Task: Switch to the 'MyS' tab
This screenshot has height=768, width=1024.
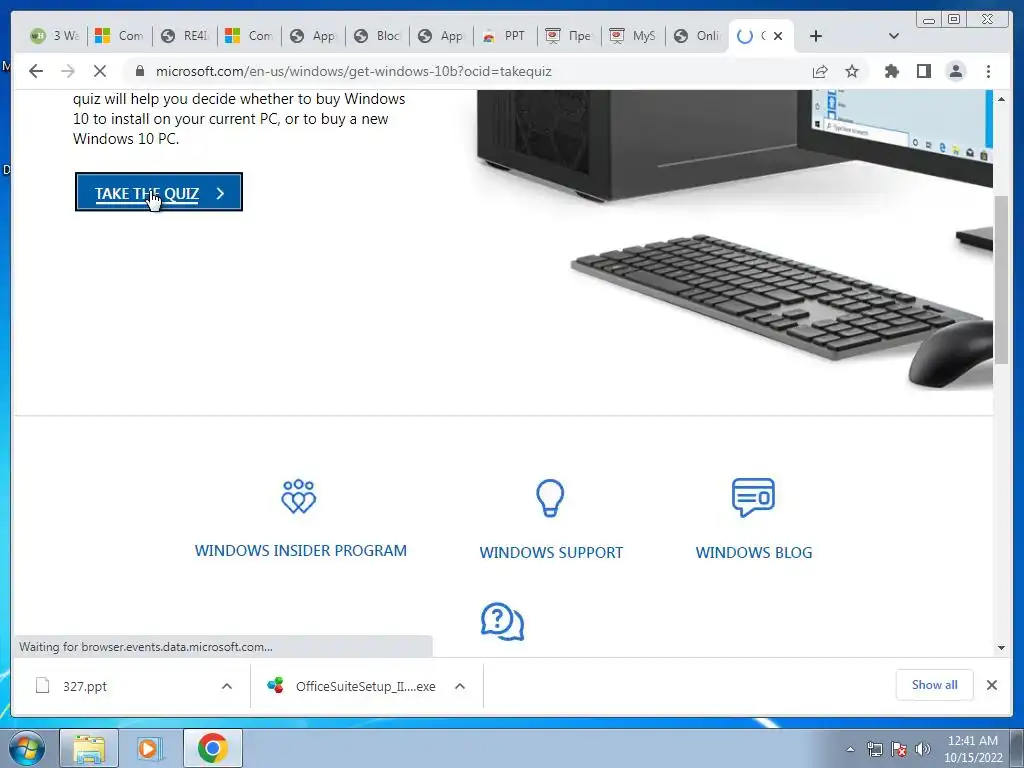Action: 633,36
